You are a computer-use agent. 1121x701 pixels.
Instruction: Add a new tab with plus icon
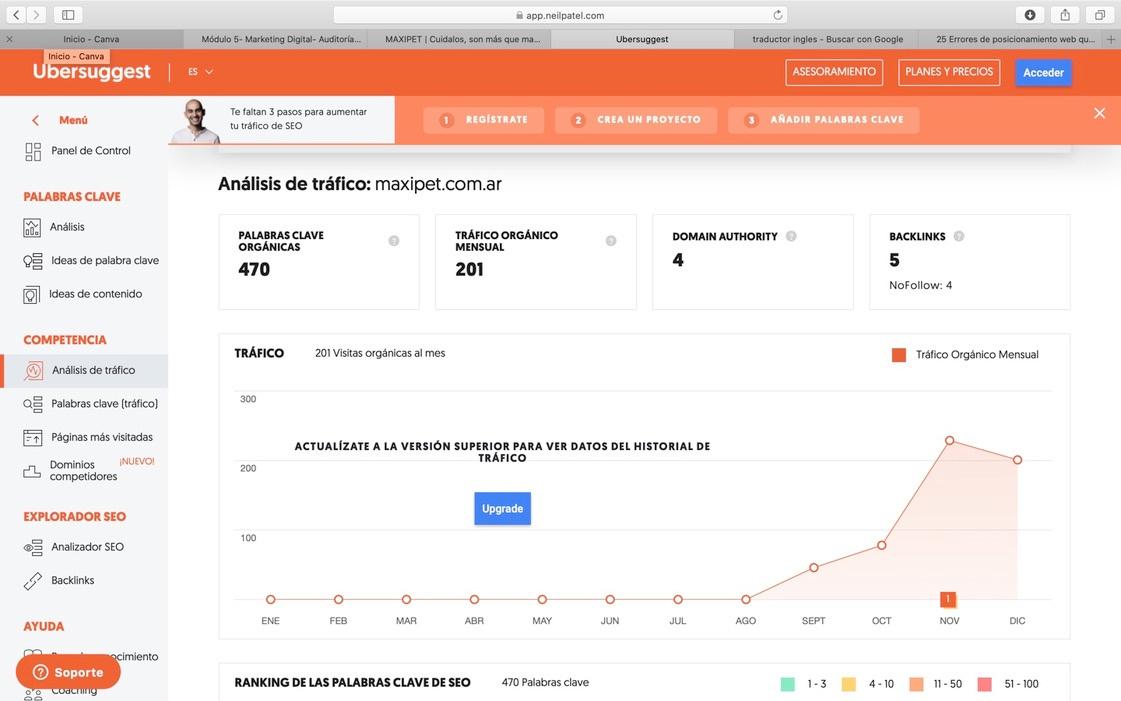coord(1111,39)
